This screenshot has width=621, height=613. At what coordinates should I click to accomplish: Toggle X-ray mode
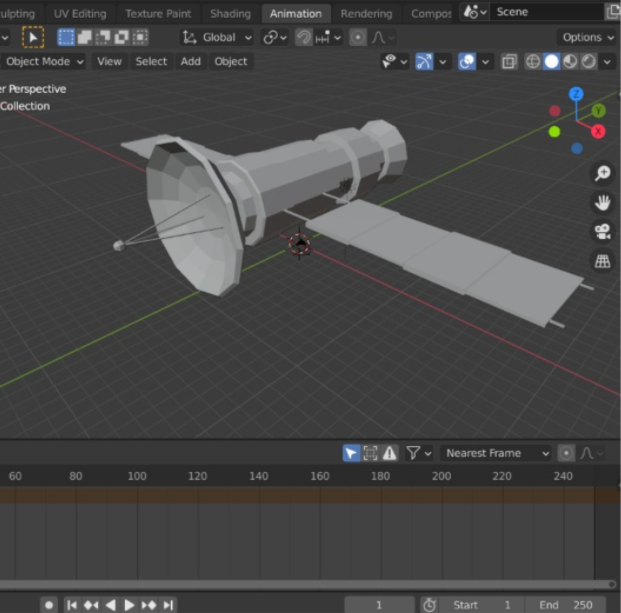point(509,62)
